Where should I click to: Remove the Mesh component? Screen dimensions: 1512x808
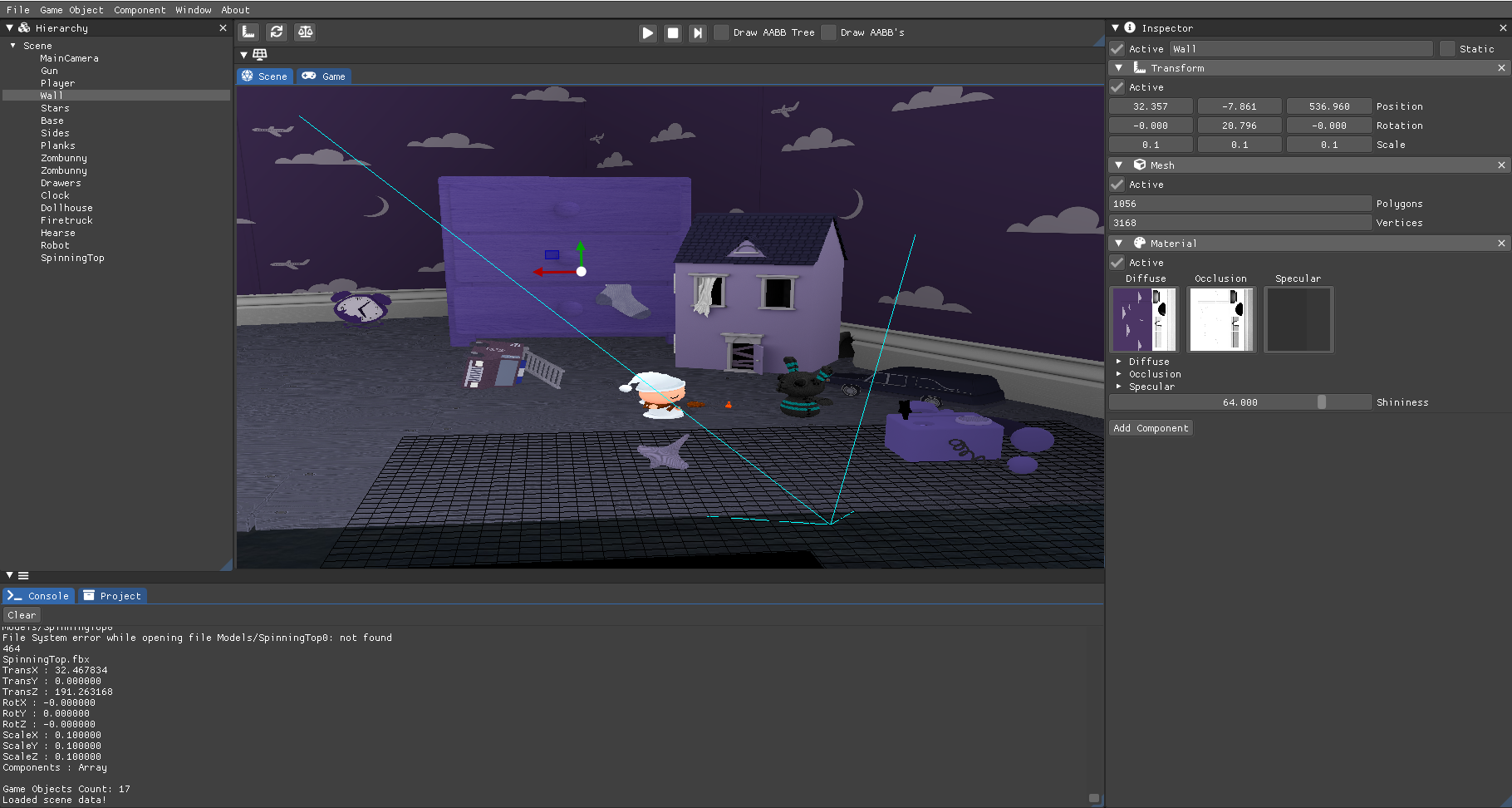1501,165
